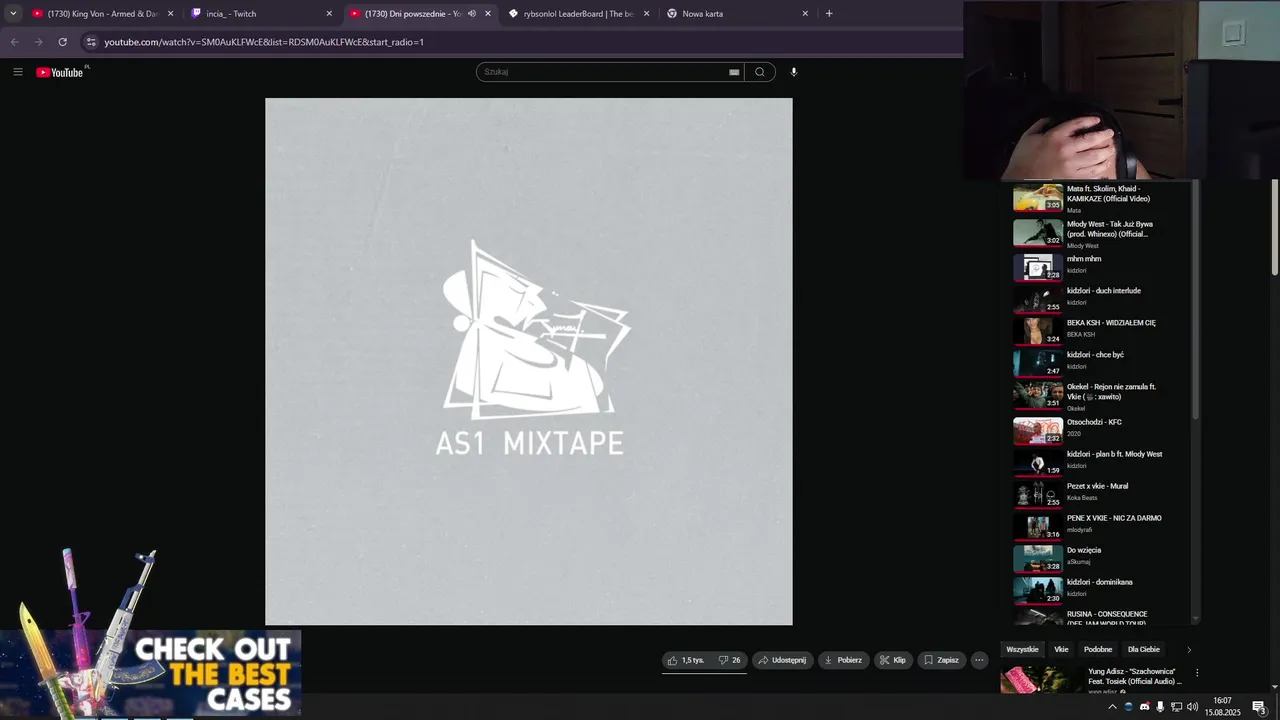This screenshot has height=720, width=1280.
Task: Open more actions three-dot menu under video
Action: tap(979, 660)
